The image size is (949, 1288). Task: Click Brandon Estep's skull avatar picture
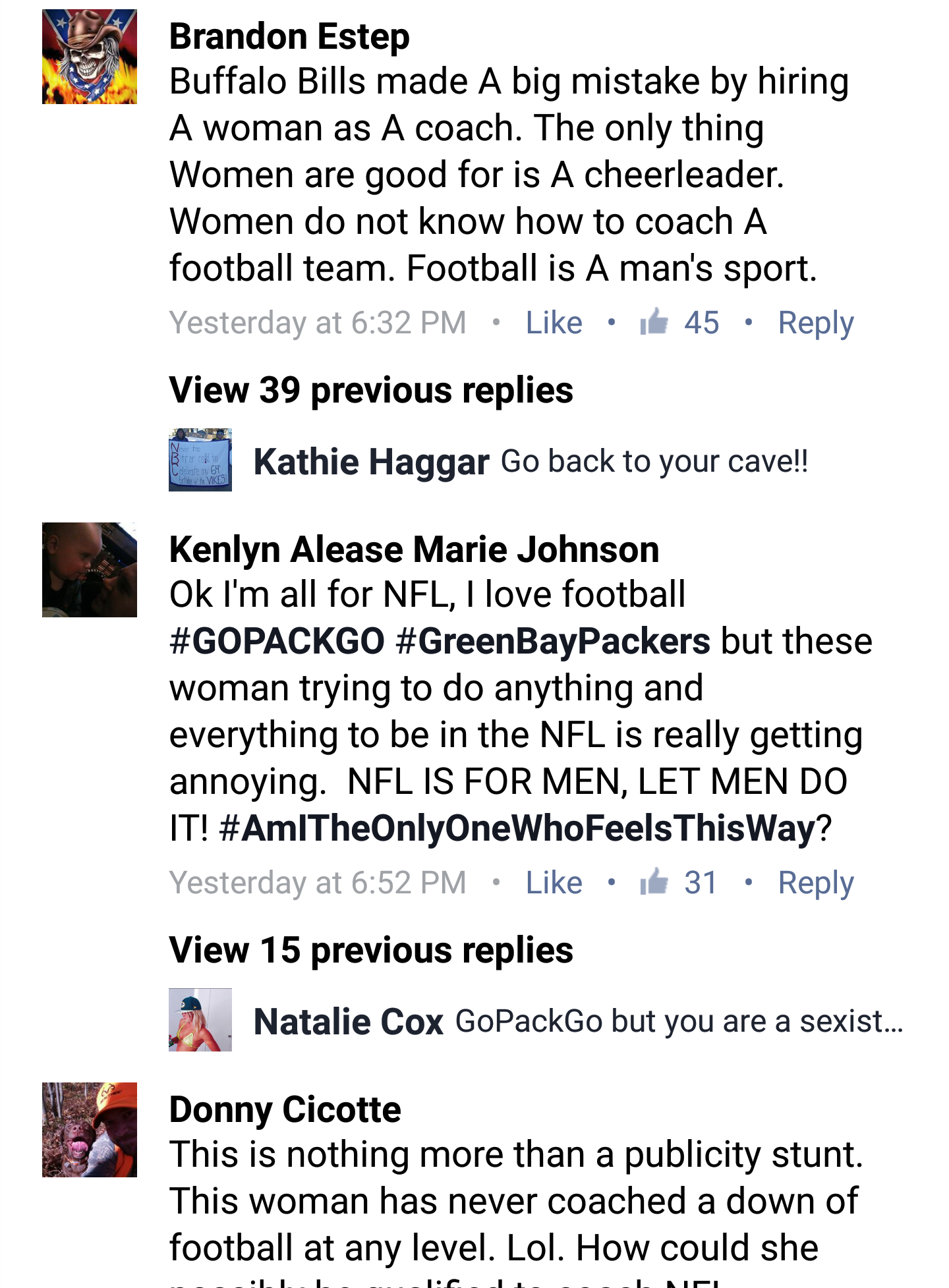point(90,57)
